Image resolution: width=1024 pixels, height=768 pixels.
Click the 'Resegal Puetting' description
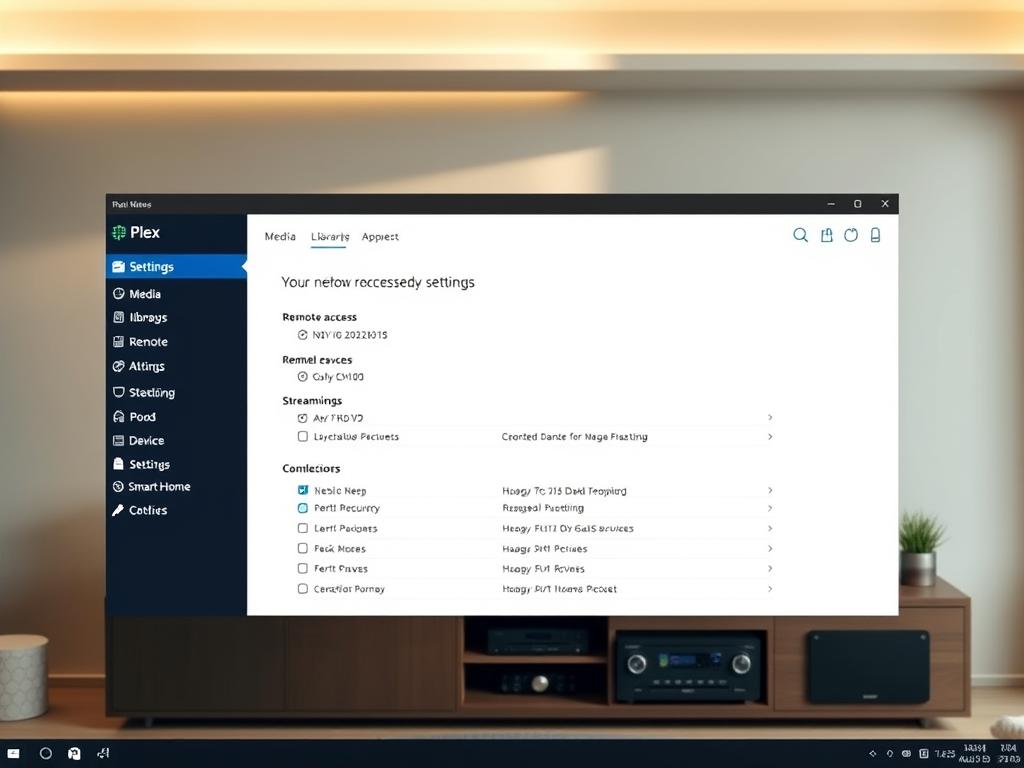543,508
